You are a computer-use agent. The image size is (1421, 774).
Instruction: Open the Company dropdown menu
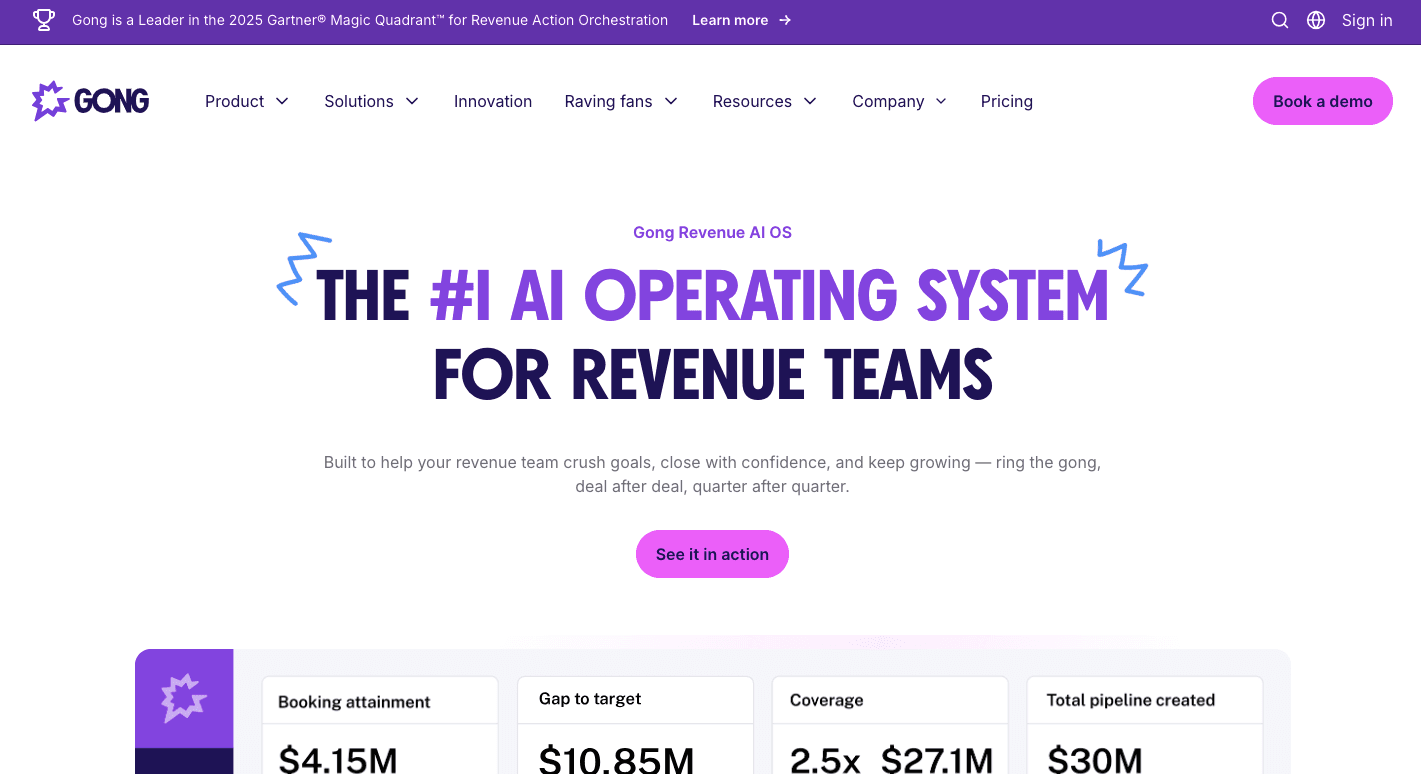pos(899,101)
